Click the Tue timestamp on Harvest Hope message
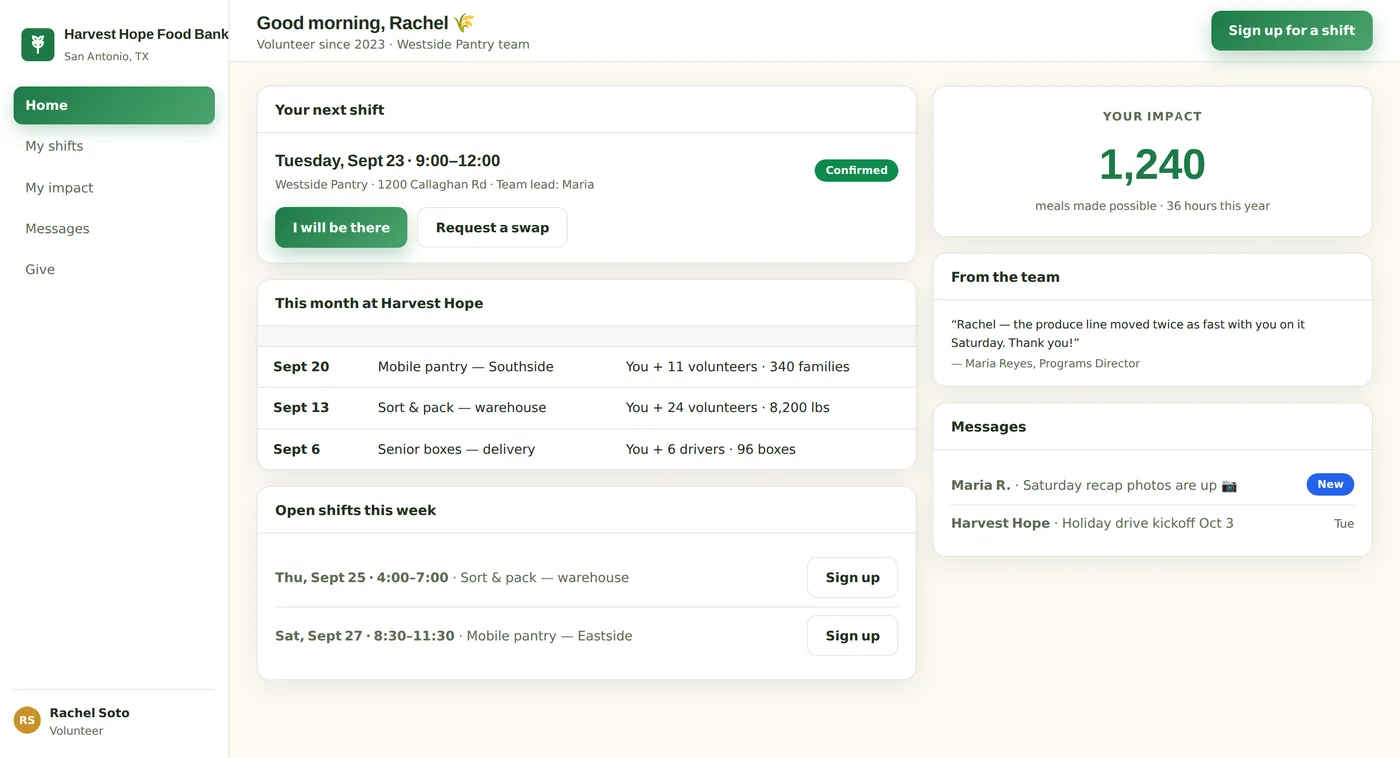 point(1344,523)
